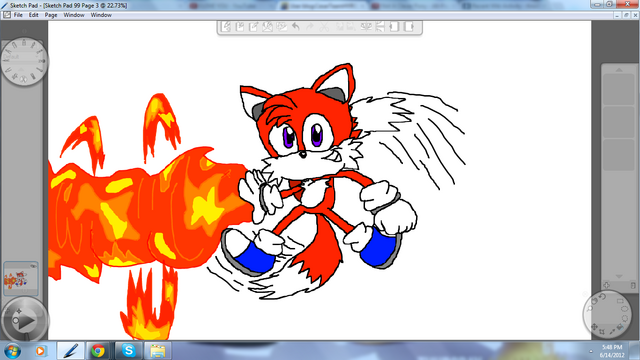The height and width of the screenshot is (360, 640).
Task: Select the rectangle selection tool on tool wheel
Action: (620, 301)
